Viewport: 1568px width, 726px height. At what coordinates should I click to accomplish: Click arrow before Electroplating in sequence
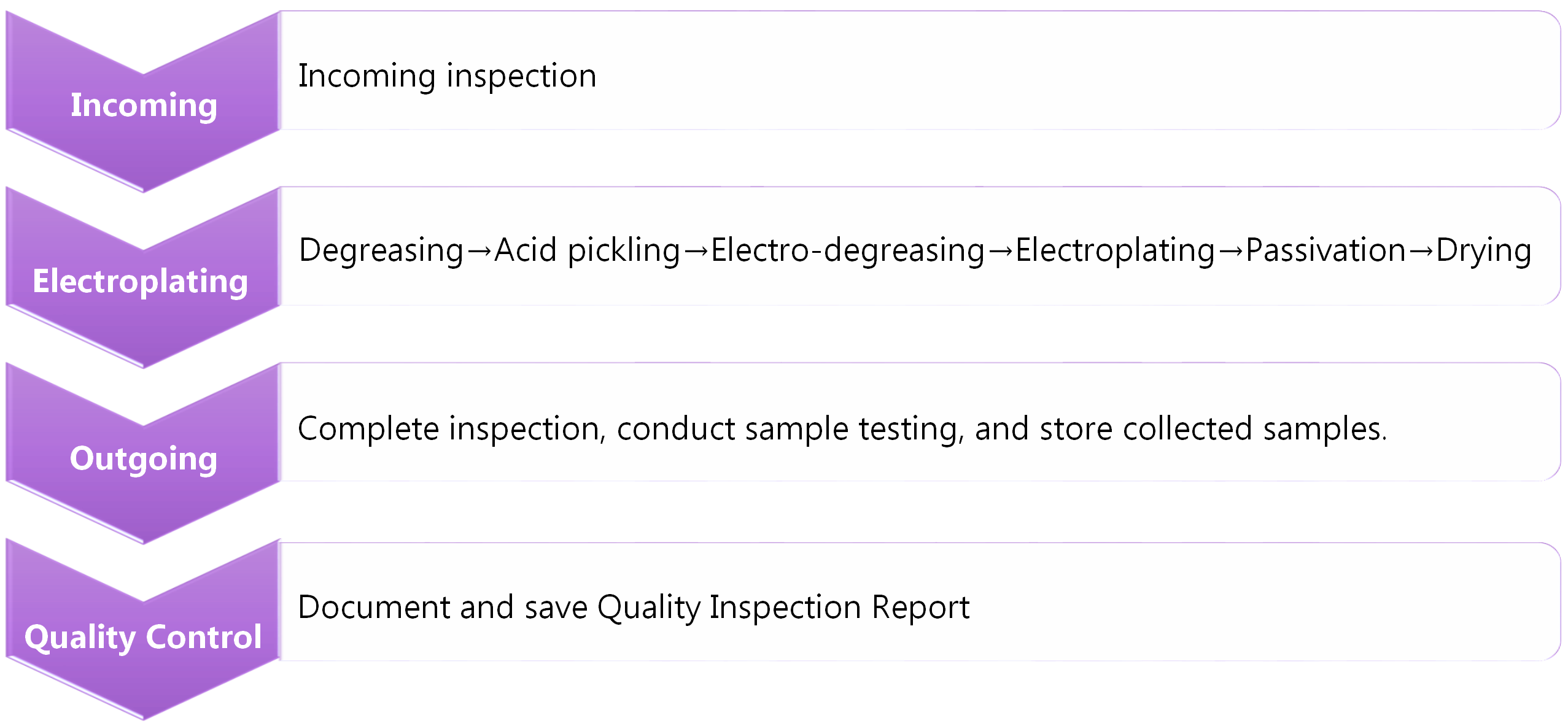[x=1000, y=251]
